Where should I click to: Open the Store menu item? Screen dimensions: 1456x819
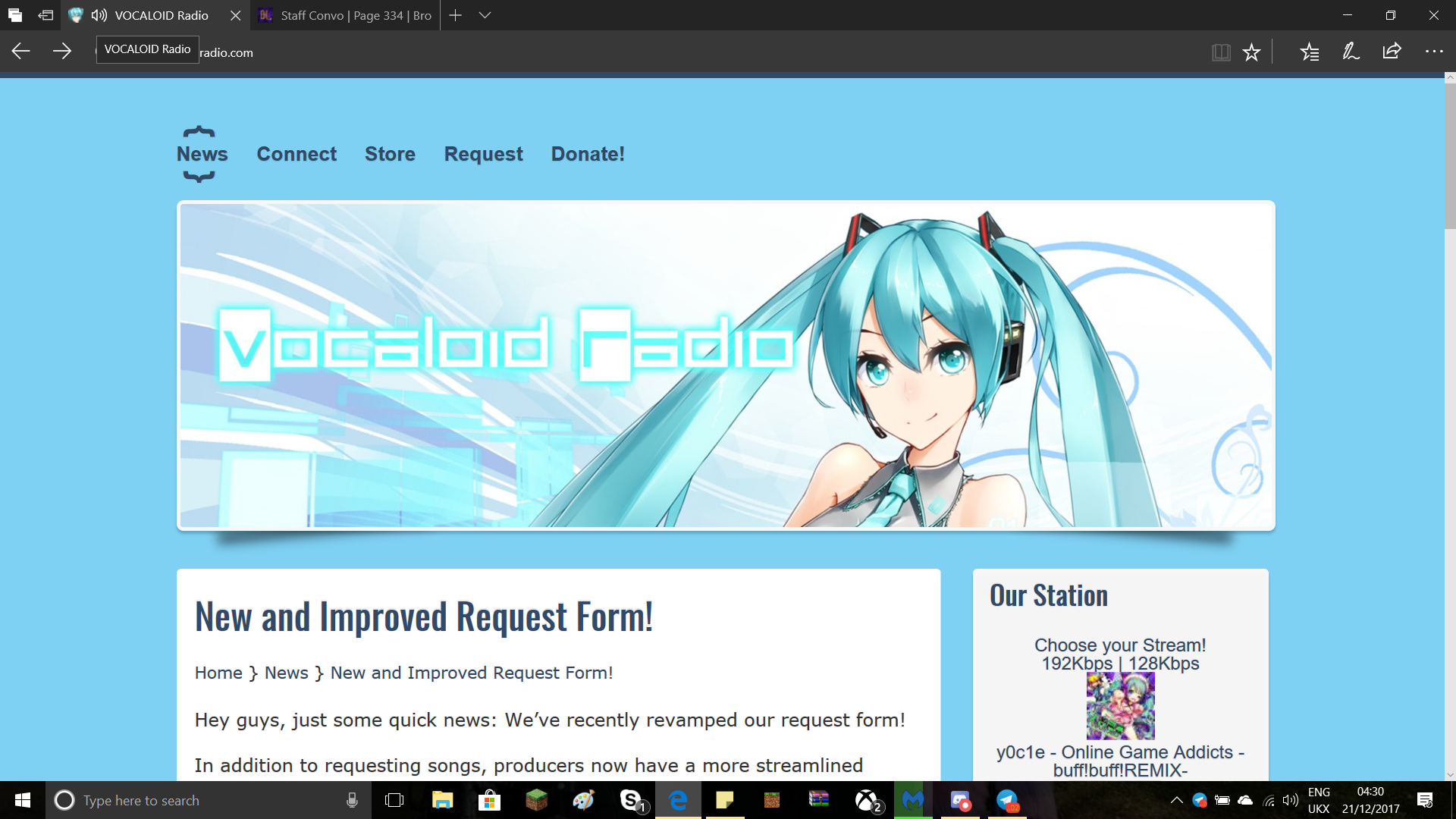(x=390, y=154)
